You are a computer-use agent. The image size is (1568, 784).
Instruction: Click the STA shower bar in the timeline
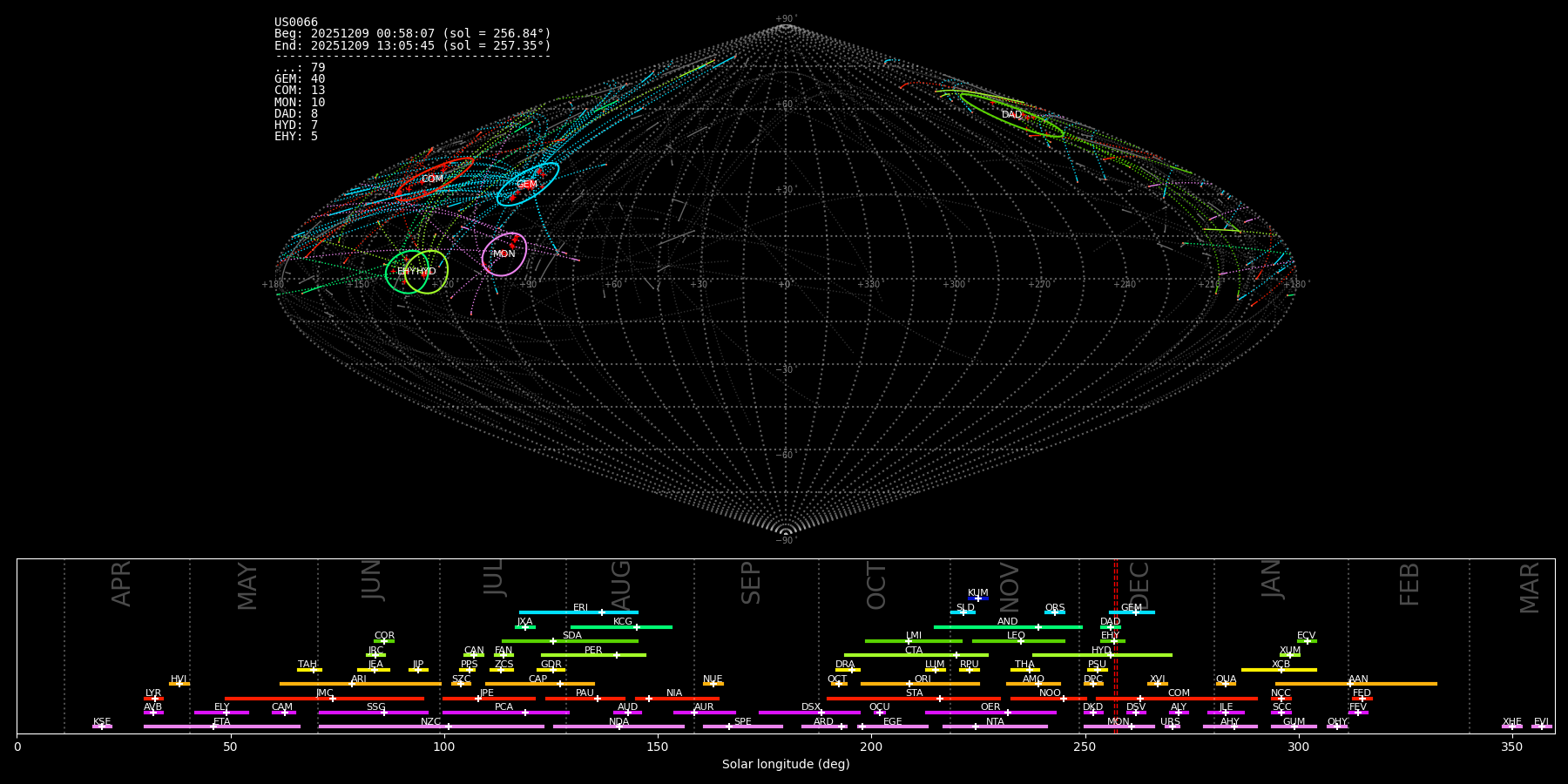coord(914,699)
